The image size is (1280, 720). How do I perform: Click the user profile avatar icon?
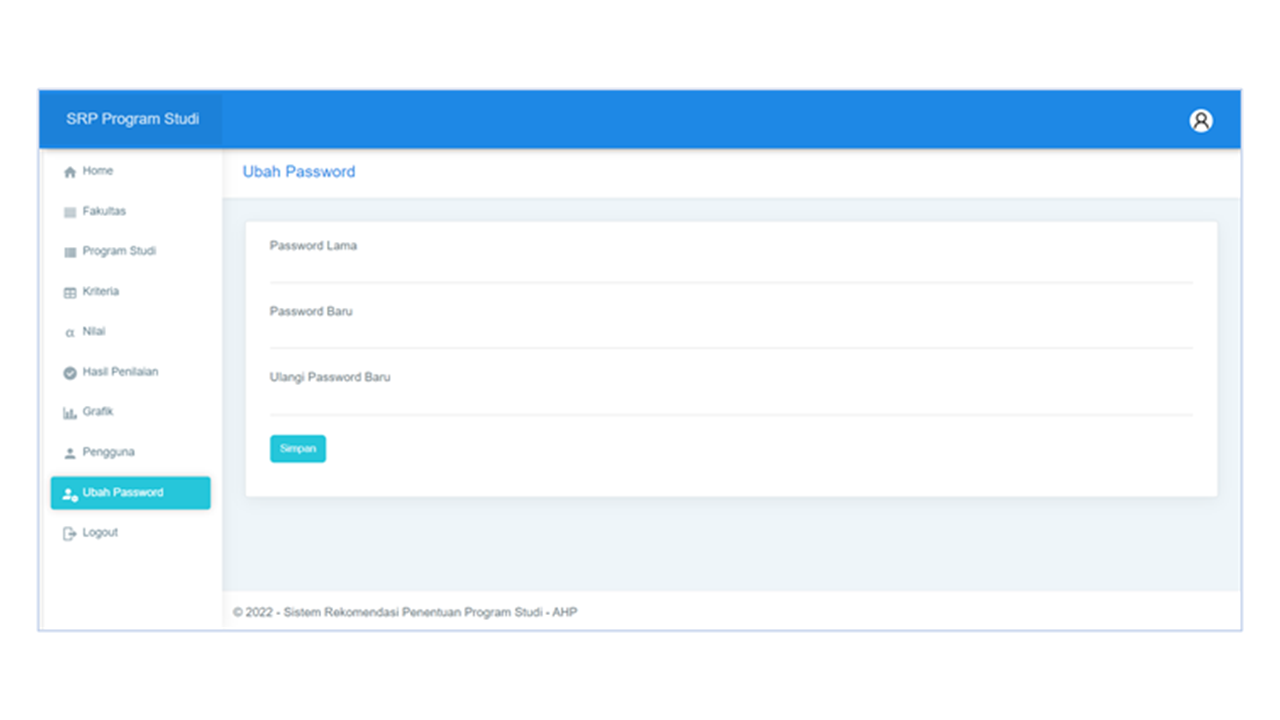pos(1200,120)
